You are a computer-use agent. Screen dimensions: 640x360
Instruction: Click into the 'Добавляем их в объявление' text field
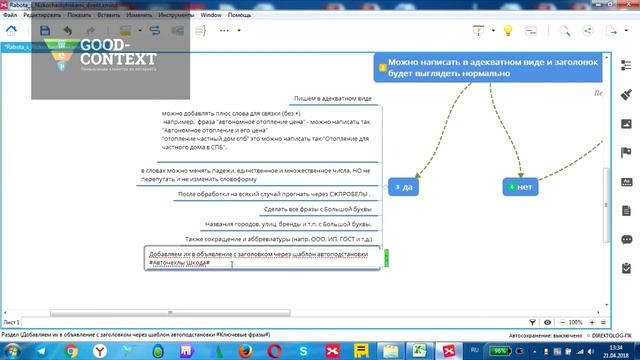[x=262, y=258]
